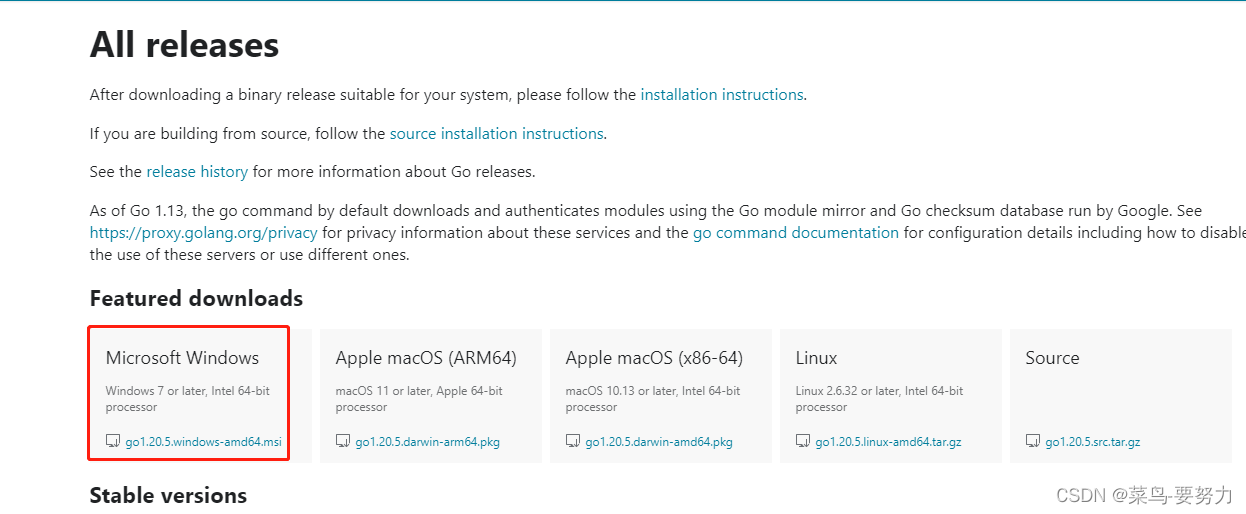Click the 'macOS 11 or later' description text

(x=418, y=399)
